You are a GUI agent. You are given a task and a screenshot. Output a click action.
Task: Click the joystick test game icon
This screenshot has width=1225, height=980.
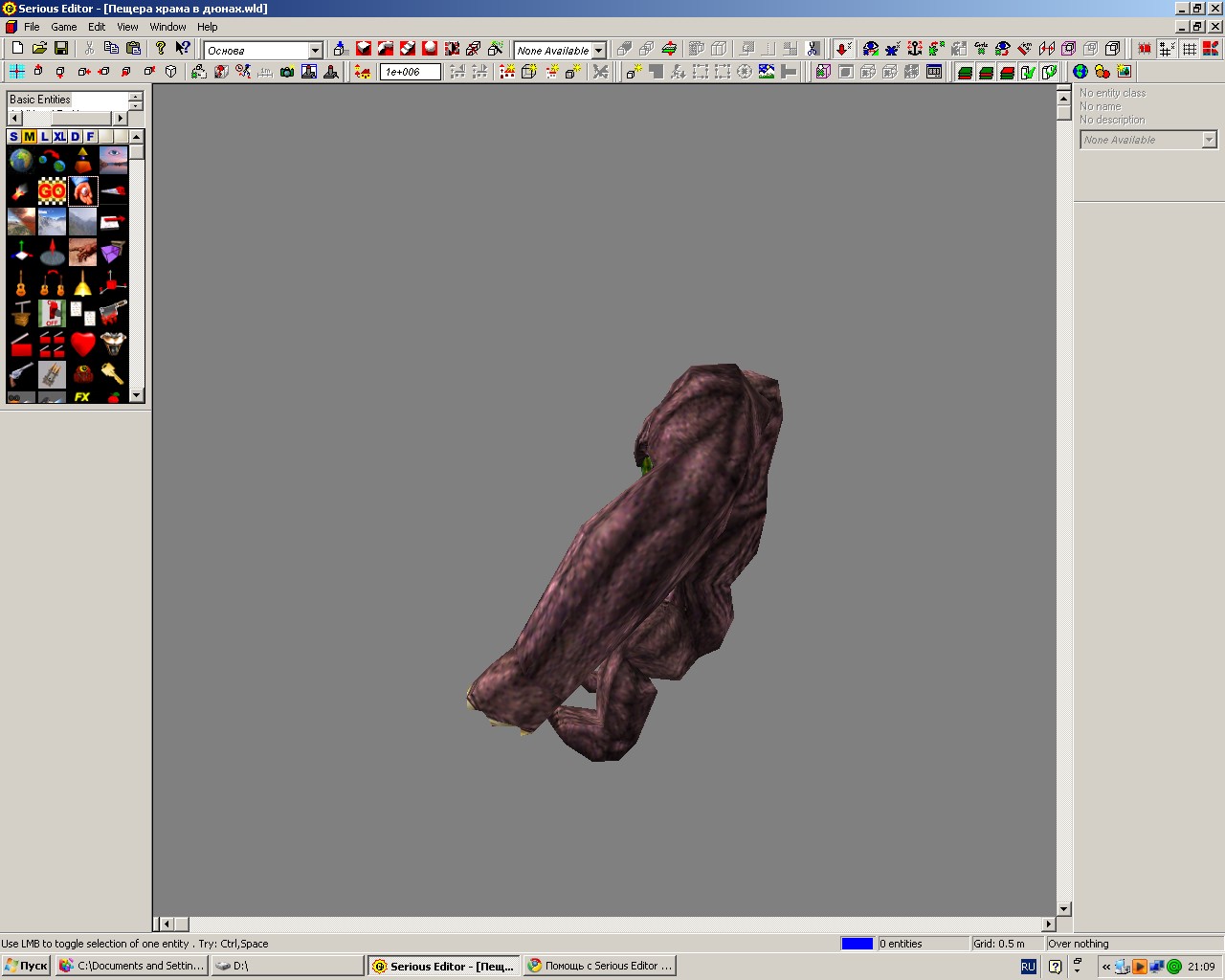pyautogui.click(x=331, y=71)
